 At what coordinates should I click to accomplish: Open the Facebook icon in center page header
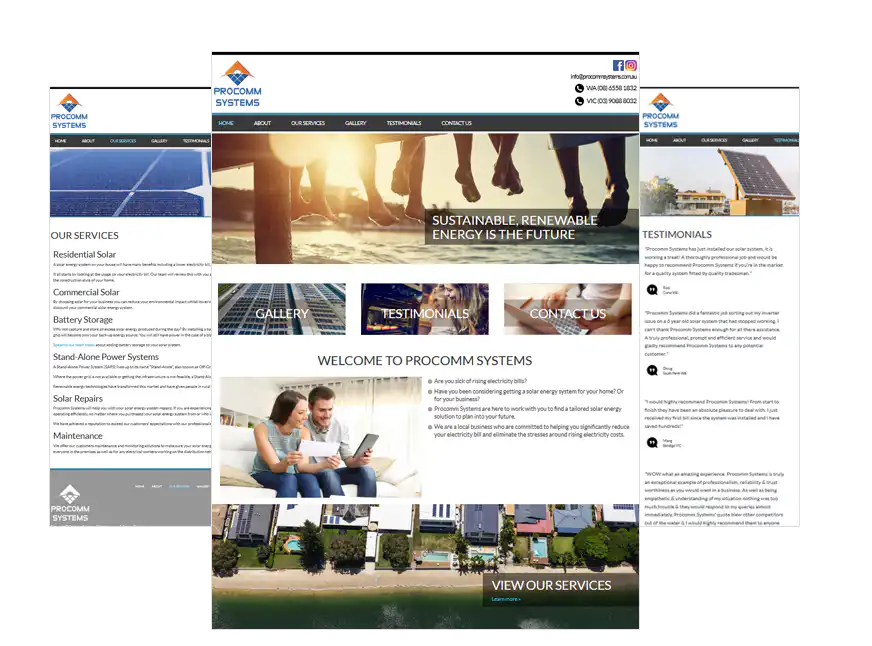618,66
